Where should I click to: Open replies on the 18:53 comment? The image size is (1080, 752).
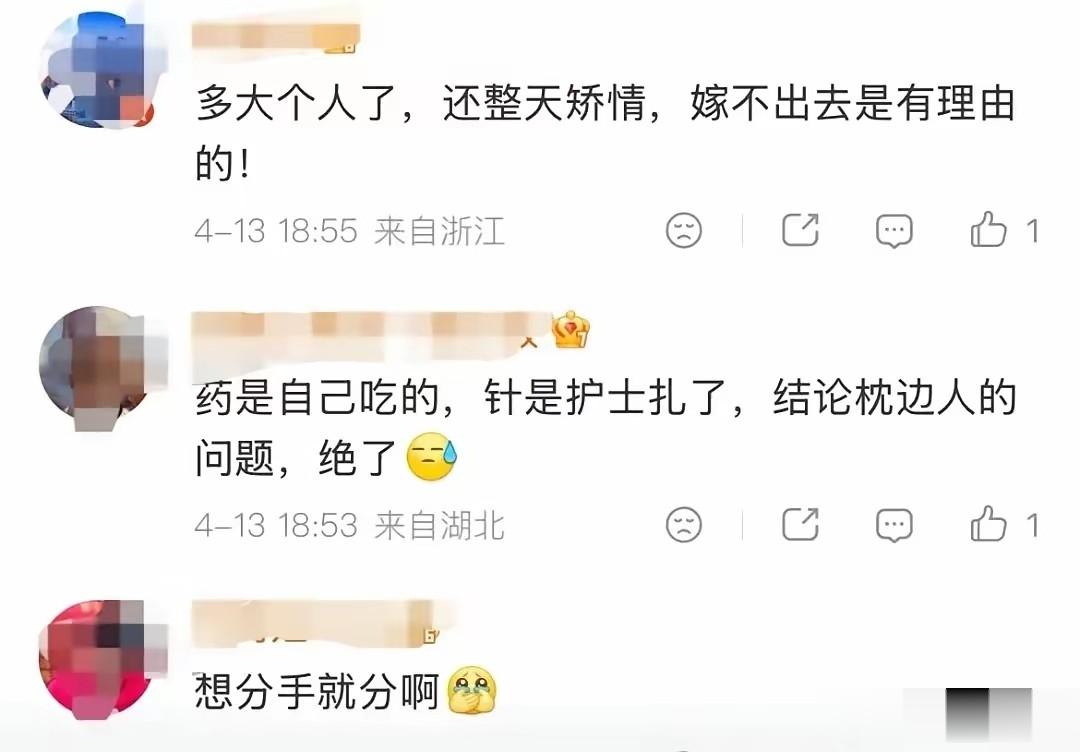coord(894,525)
